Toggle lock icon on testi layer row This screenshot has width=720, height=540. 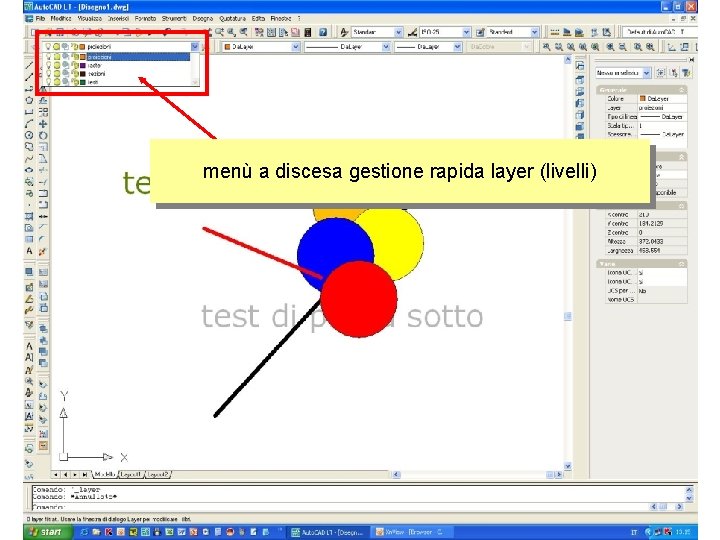click(x=75, y=82)
